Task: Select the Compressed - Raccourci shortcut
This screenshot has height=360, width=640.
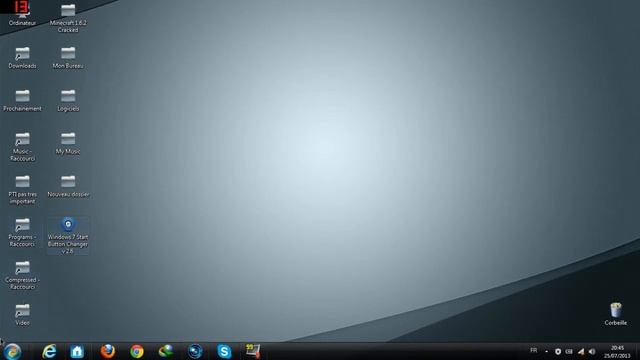Action: (22, 275)
